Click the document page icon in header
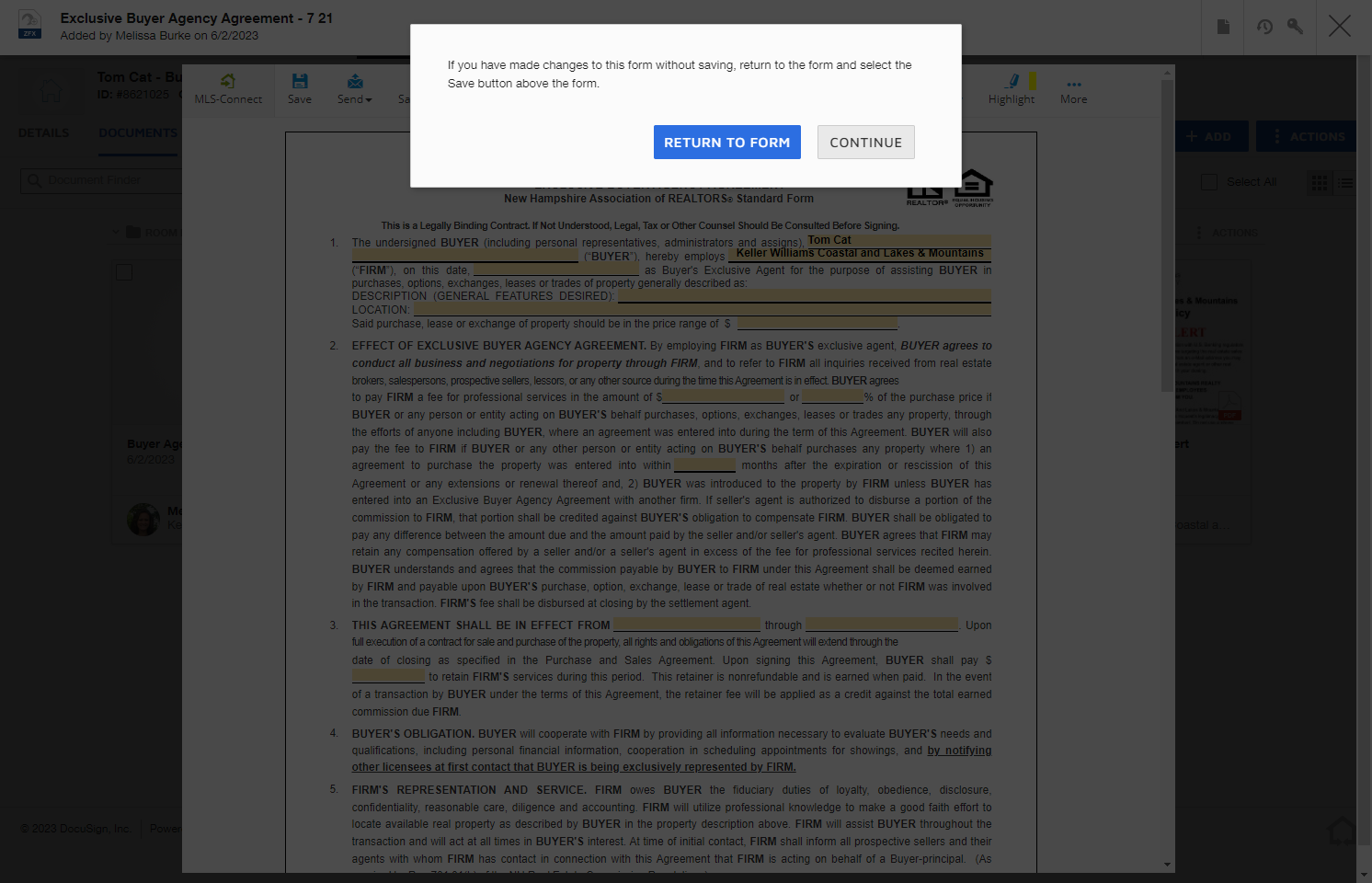 (1223, 27)
